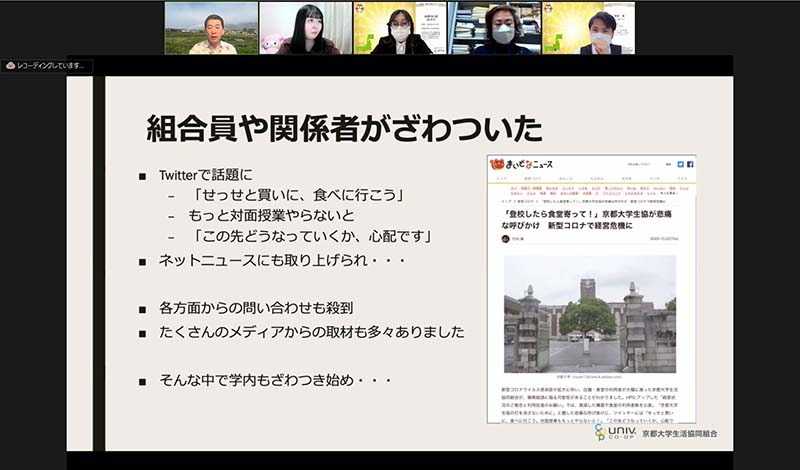This screenshot has width=800, height=470.
Task: Click the Facebook icon in the news article header
Action: tap(689, 163)
